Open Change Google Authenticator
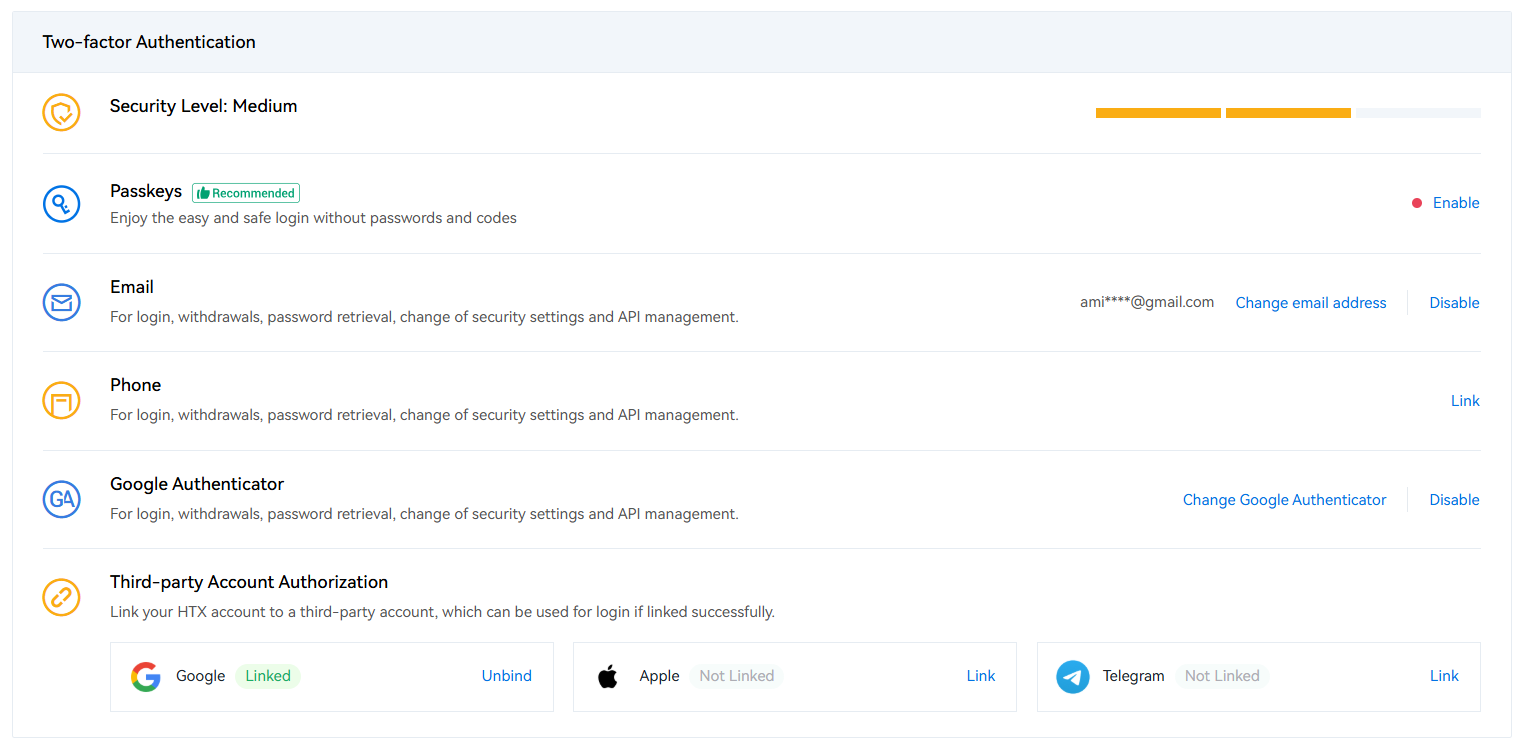Viewport: 1523px width, 749px height. [1284, 500]
